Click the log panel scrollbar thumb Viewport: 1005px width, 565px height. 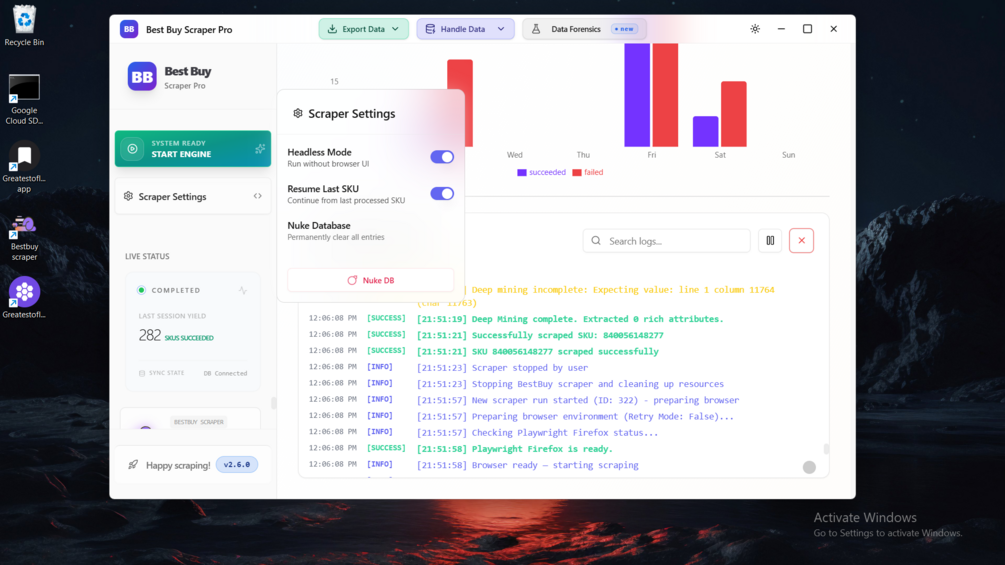(826, 449)
